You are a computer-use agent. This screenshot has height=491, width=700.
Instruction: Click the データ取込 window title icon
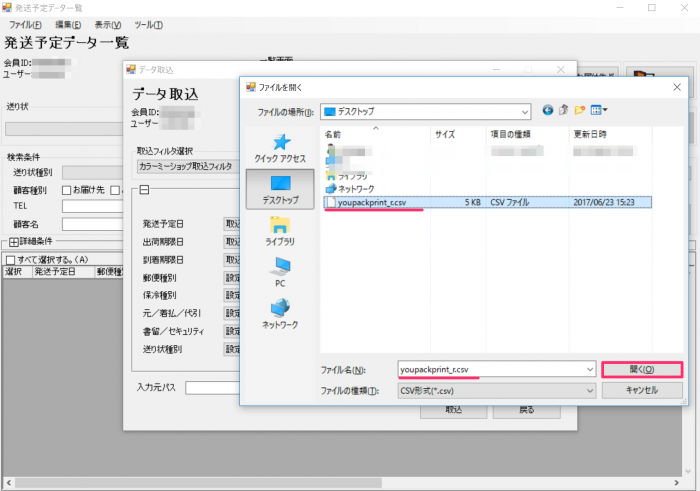click(x=131, y=69)
